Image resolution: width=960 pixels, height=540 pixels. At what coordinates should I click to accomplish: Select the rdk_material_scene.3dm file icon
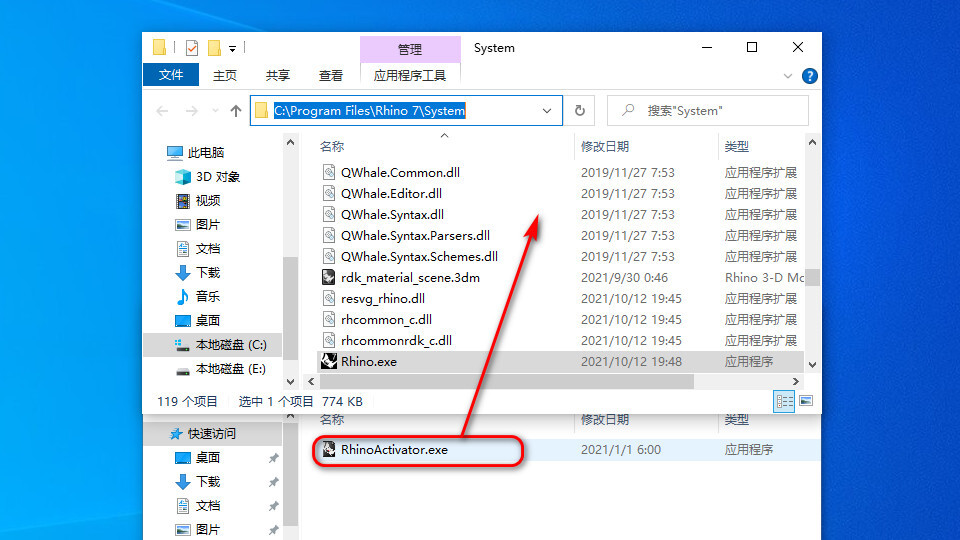[x=328, y=277]
